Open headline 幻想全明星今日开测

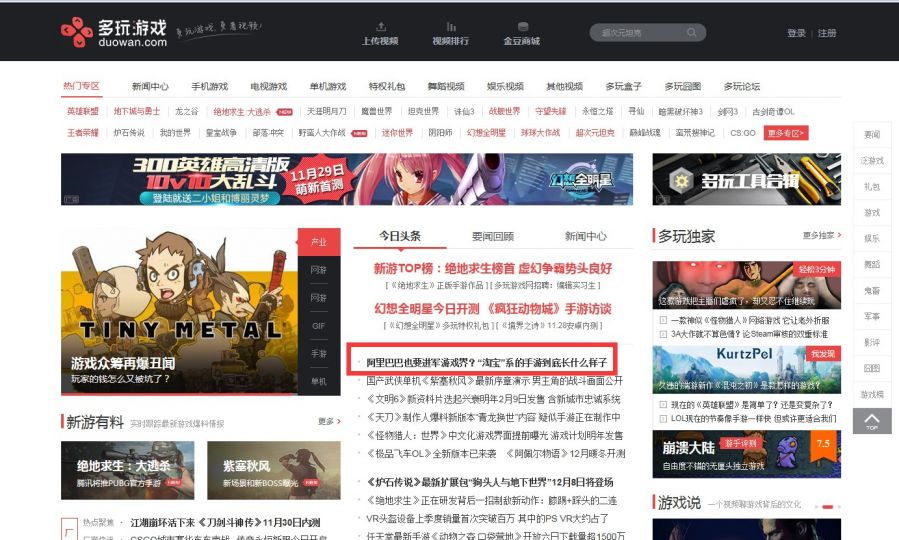pyautogui.click(x=493, y=309)
